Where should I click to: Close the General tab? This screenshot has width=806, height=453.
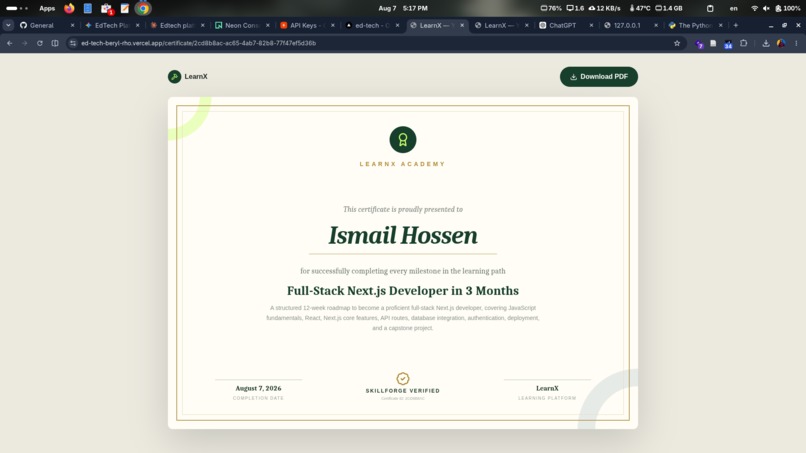[x=72, y=25]
